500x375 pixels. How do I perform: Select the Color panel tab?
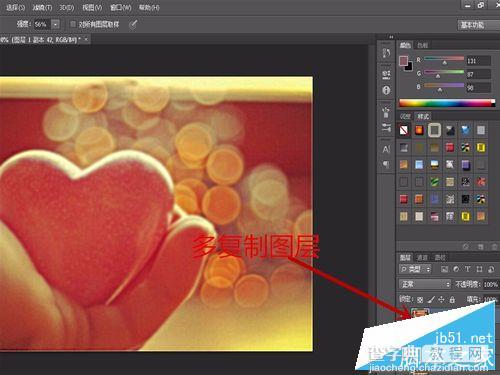click(406, 45)
